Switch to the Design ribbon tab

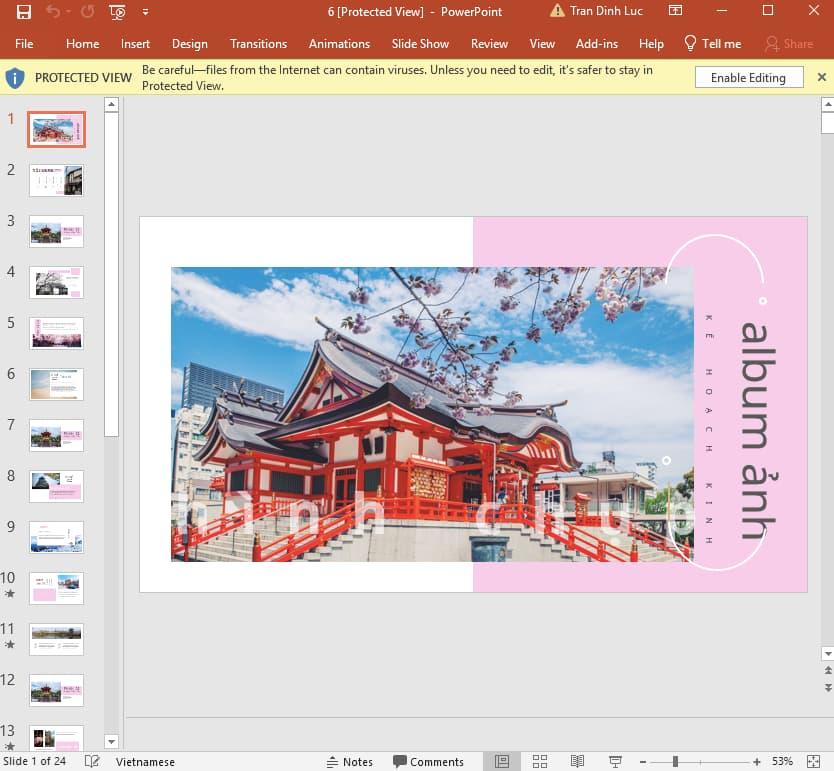point(189,44)
